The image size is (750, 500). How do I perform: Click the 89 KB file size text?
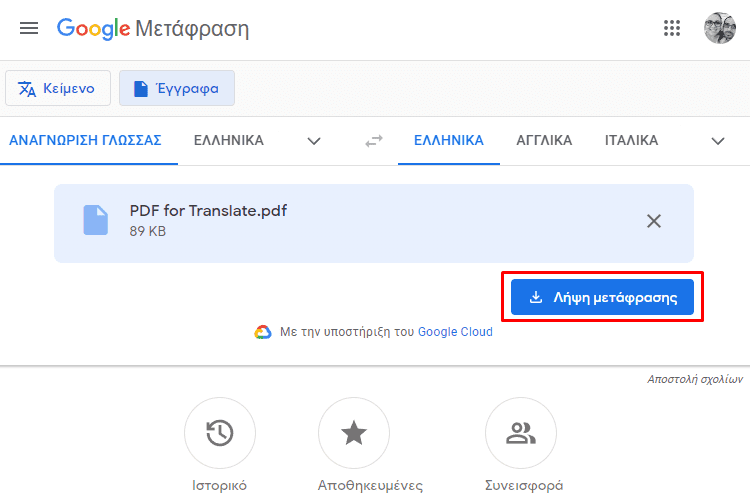(x=148, y=231)
